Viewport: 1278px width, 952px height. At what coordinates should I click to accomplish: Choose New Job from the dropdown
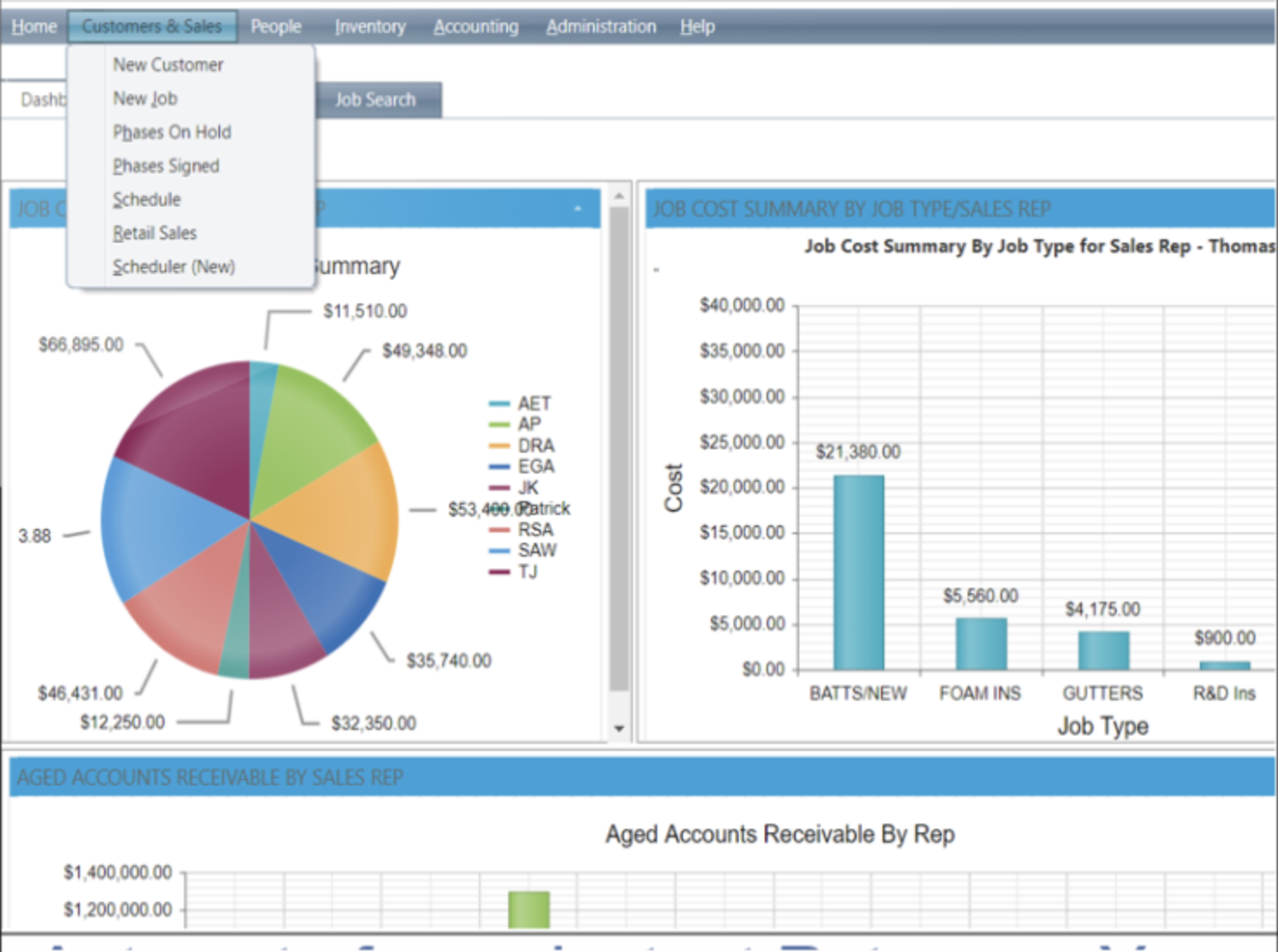145,99
